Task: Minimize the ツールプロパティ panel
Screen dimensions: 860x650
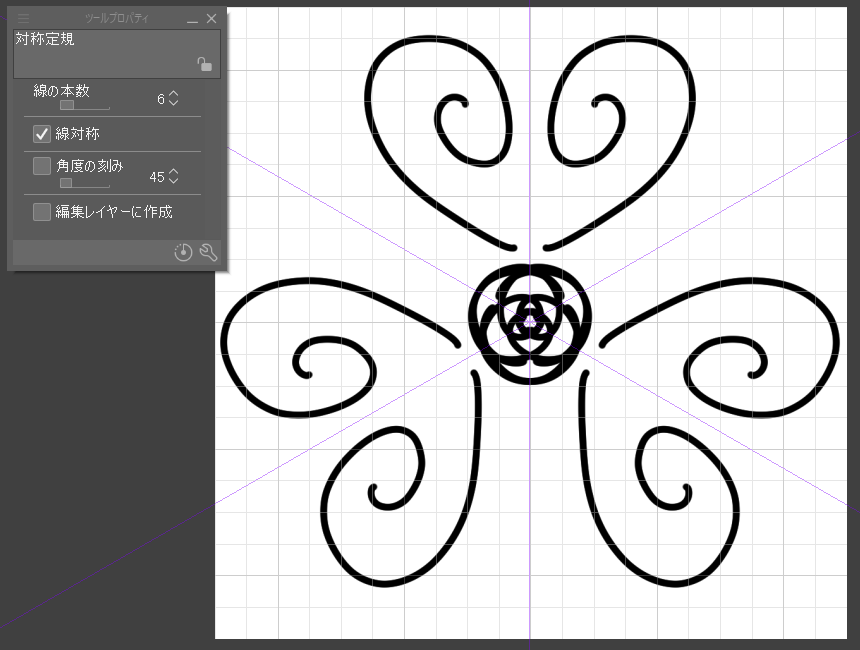Action: (x=192, y=19)
